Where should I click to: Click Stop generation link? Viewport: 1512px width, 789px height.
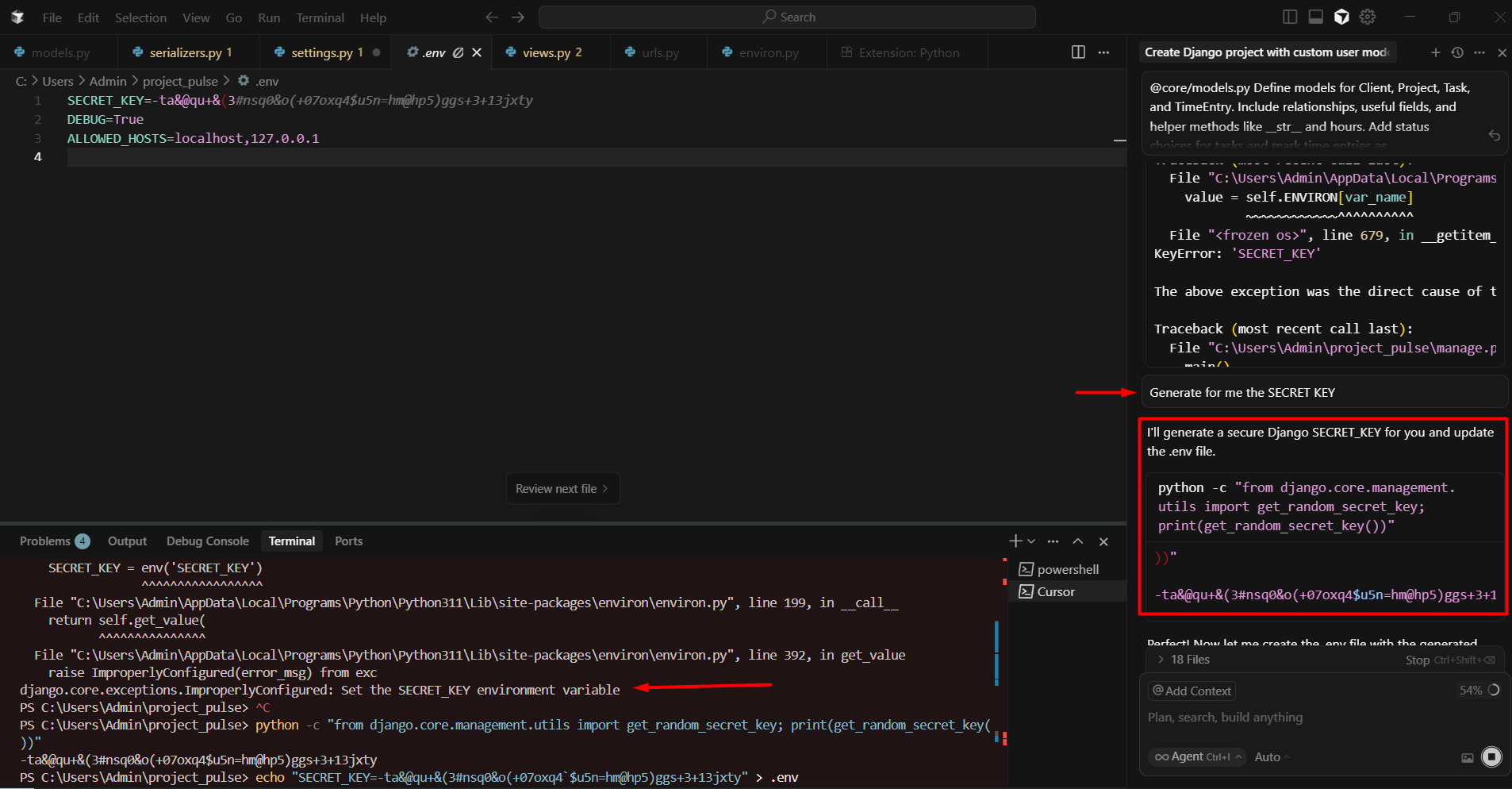click(1450, 660)
